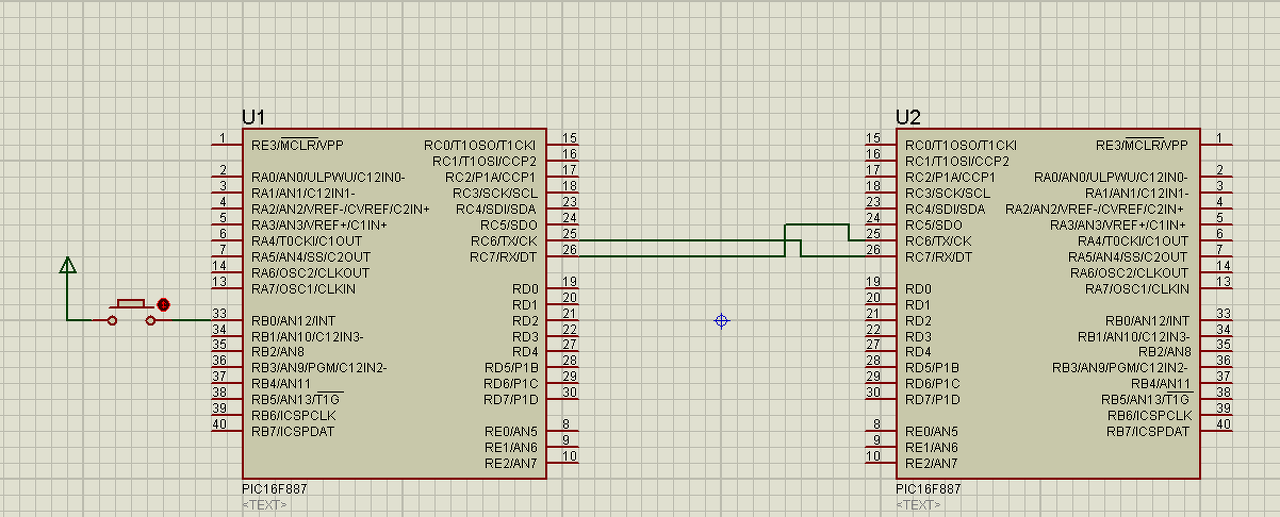
Task: Click U2's RC6/TX/CK pin label
Action: (x=938, y=241)
